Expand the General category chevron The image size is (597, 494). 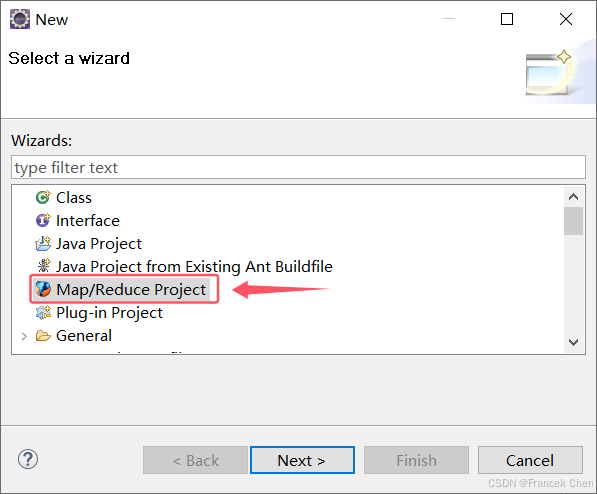[x=24, y=336]
